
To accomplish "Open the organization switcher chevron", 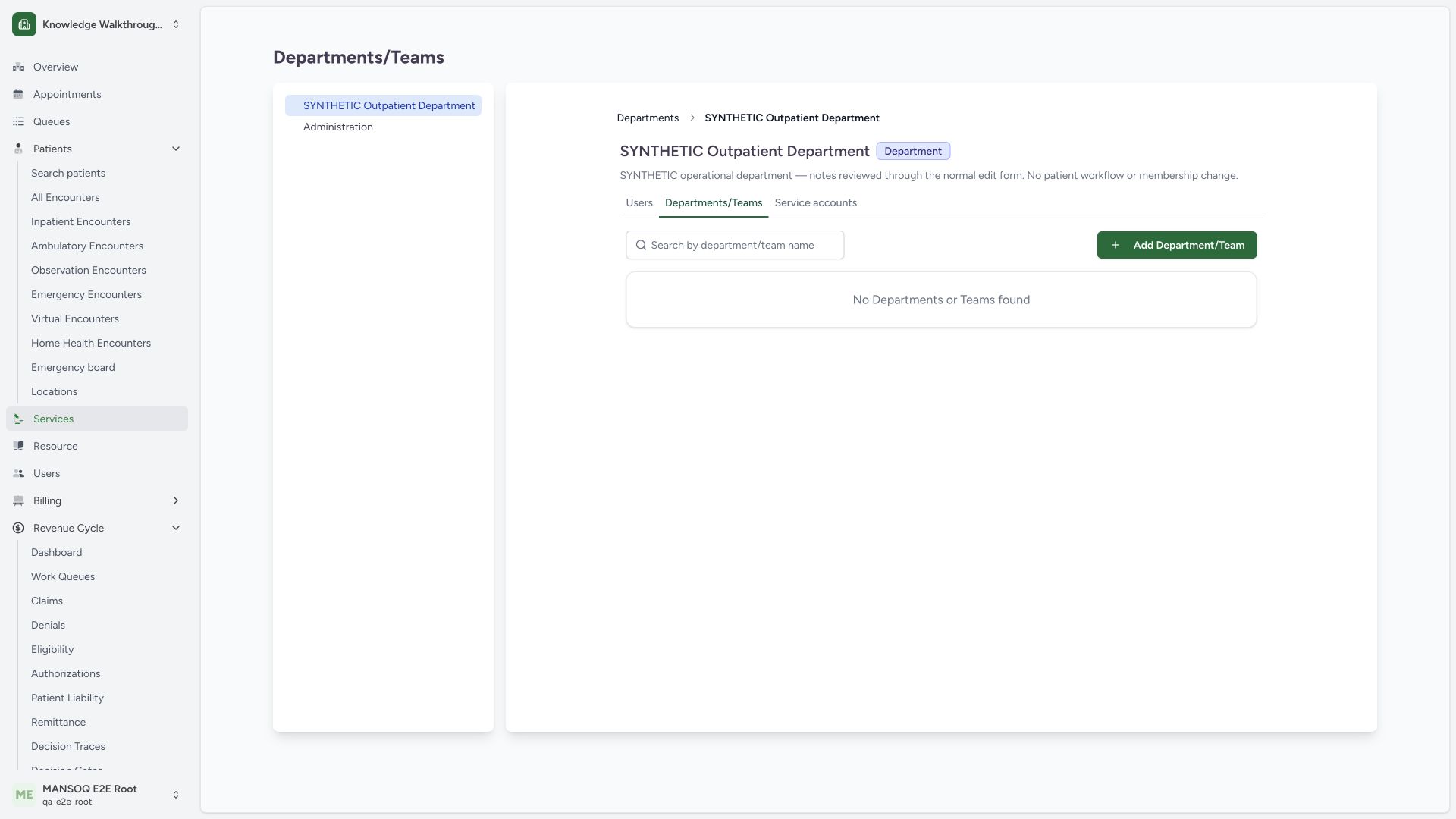I will tap(176, 24).
